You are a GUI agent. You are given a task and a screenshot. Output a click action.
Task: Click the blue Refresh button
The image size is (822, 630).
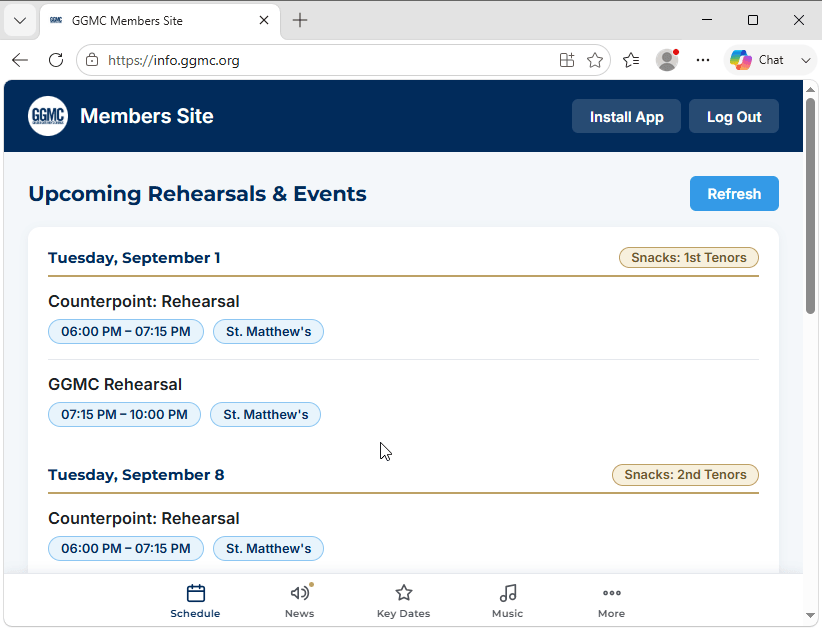(734, 194)
